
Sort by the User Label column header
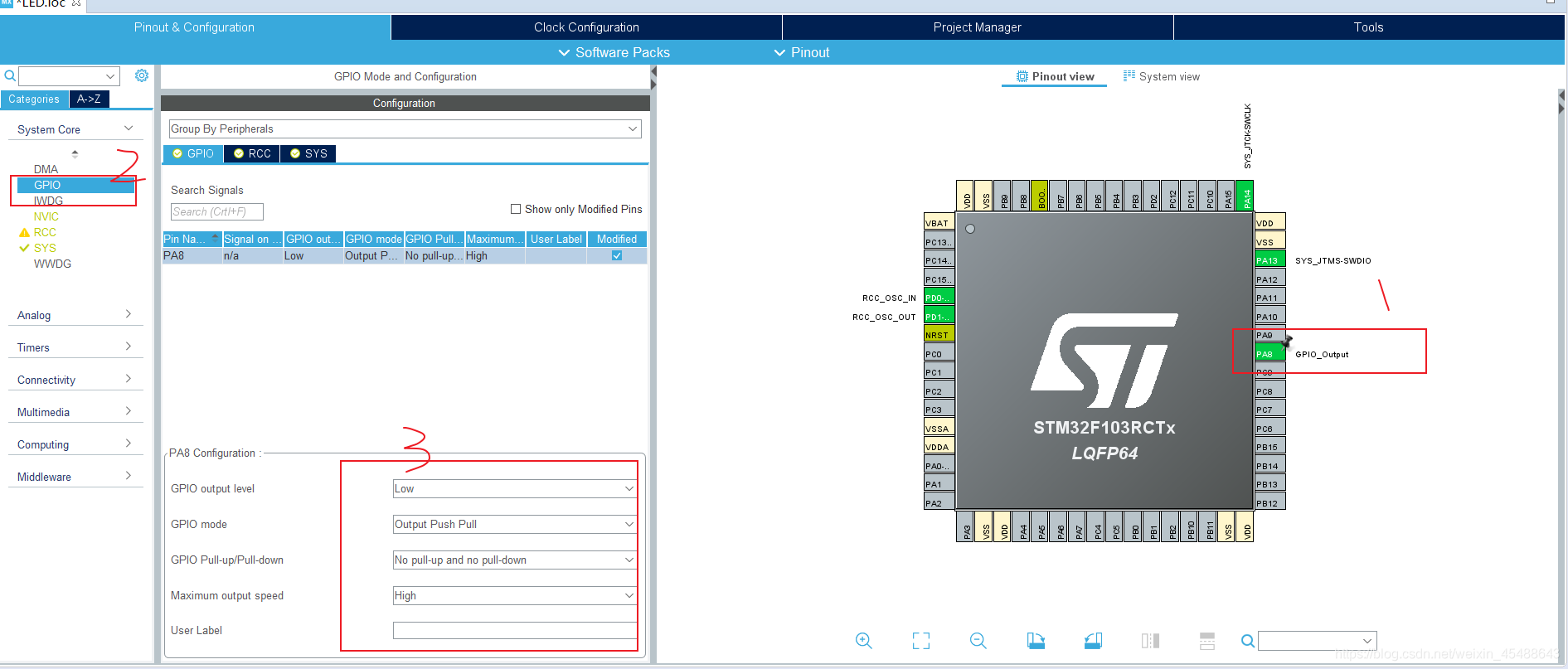[556, 239]
